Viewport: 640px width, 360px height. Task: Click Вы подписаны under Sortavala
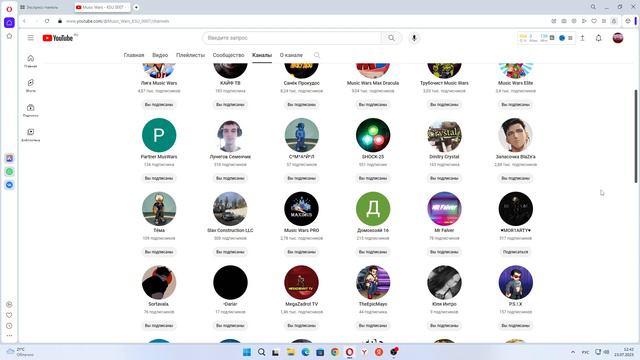coord(159,326)
